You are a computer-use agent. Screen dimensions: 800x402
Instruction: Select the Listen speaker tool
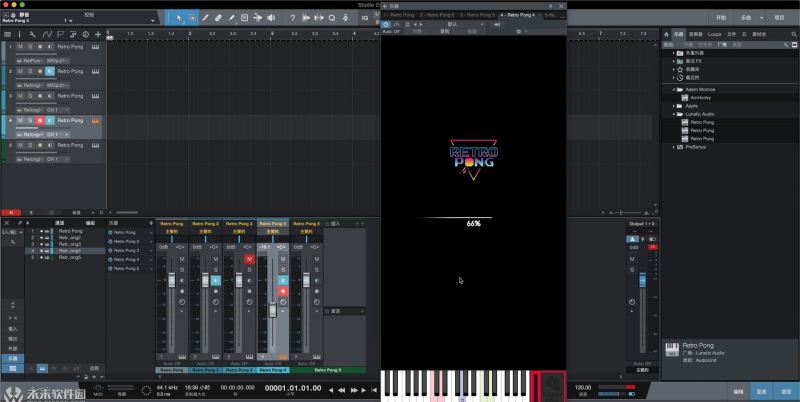[x=271, y=18]
